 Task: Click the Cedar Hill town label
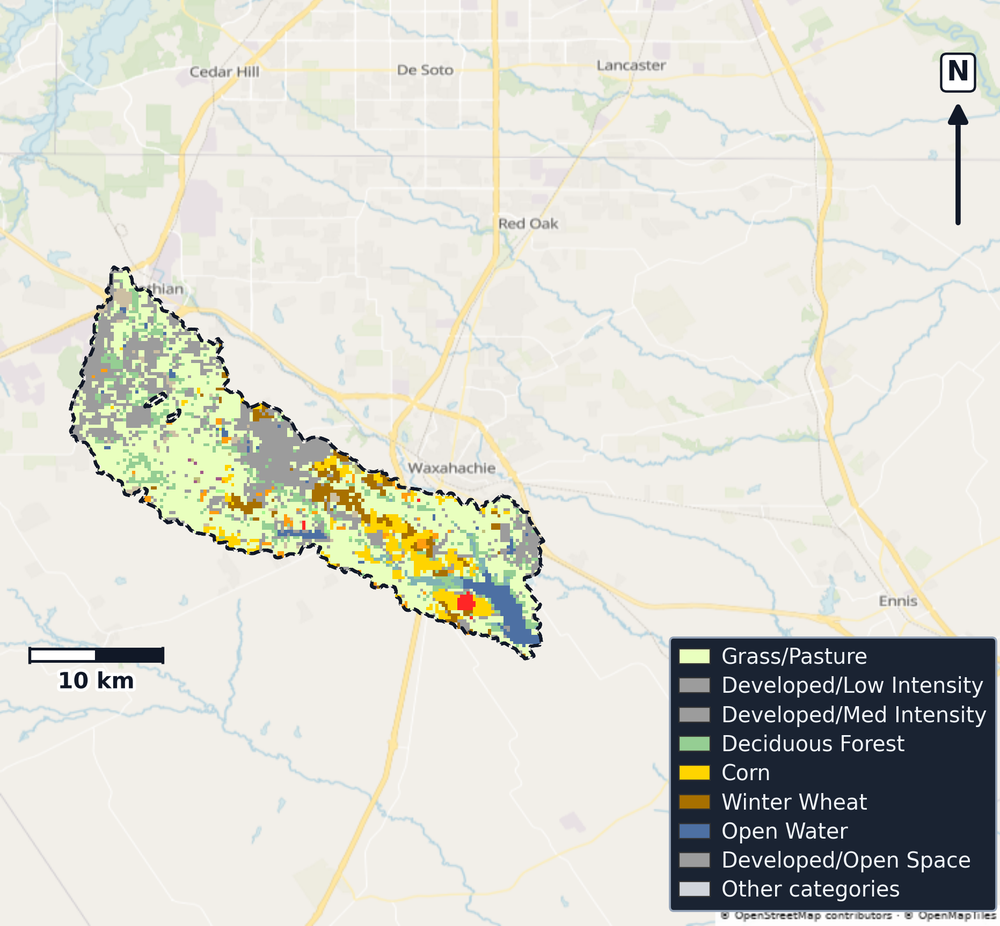click(224, 72)
